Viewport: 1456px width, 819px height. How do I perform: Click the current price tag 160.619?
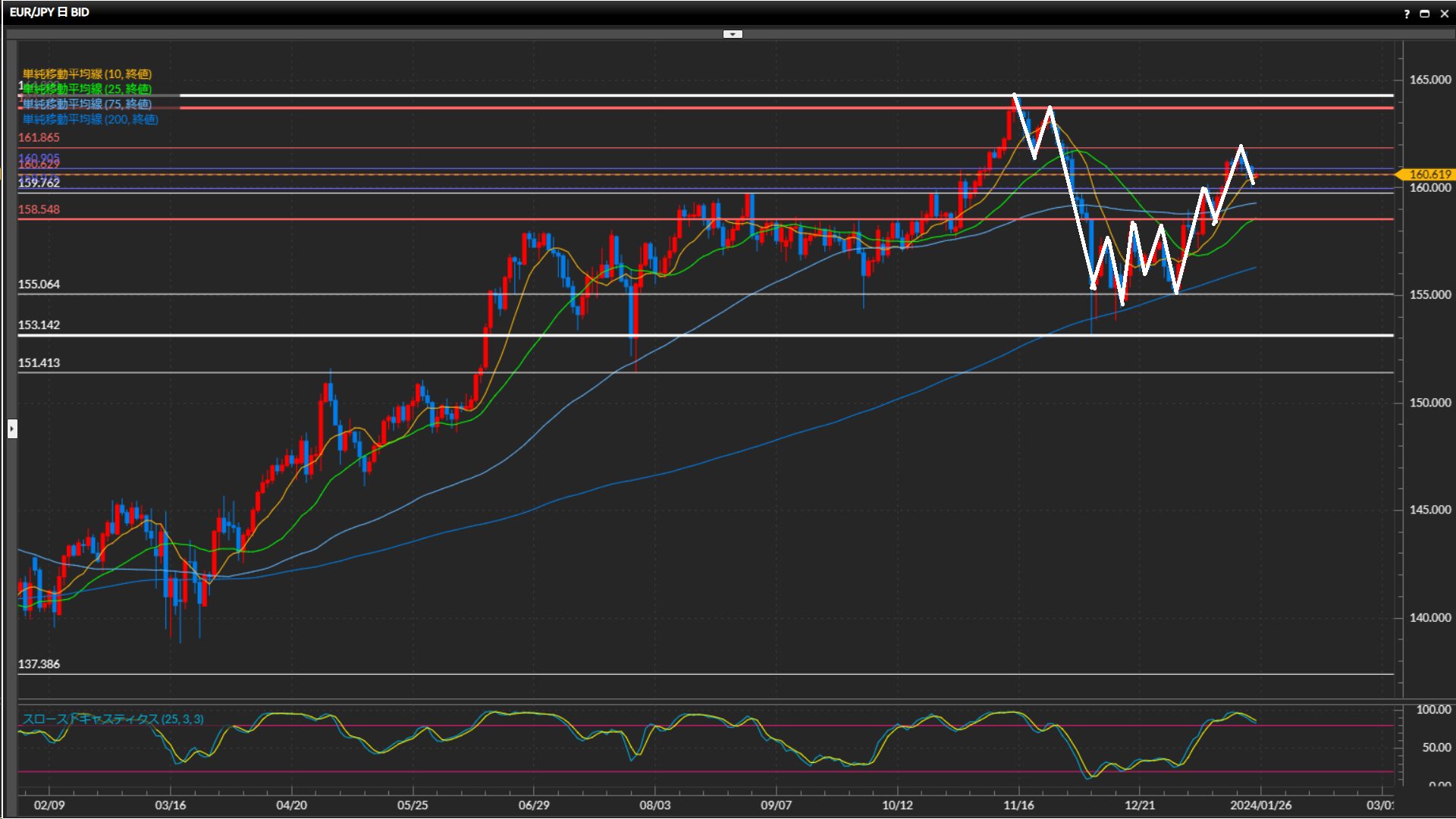1429,174
